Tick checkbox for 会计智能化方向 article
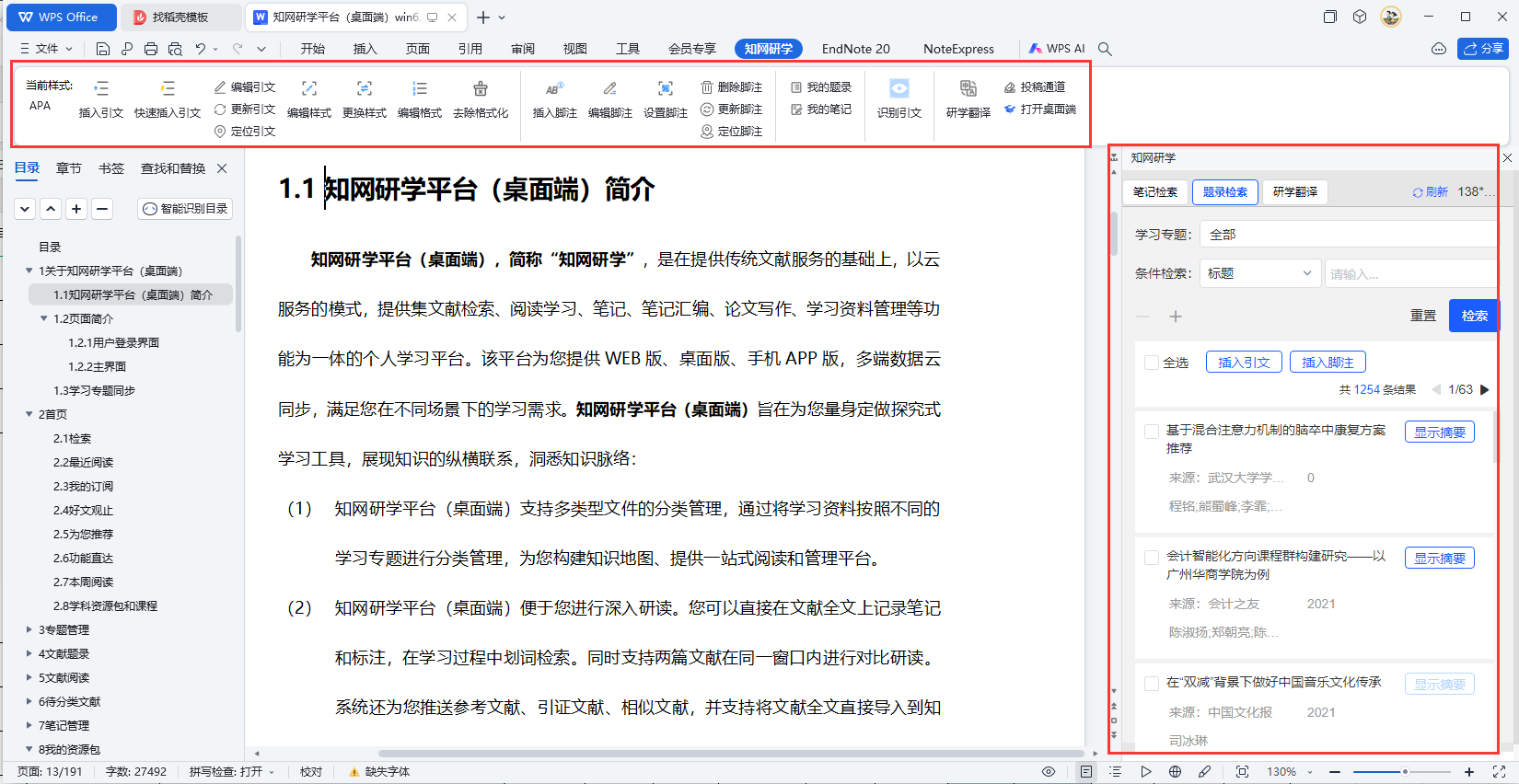The height and width of the screenshot is (784, 1519). (x=1151, y=557)
